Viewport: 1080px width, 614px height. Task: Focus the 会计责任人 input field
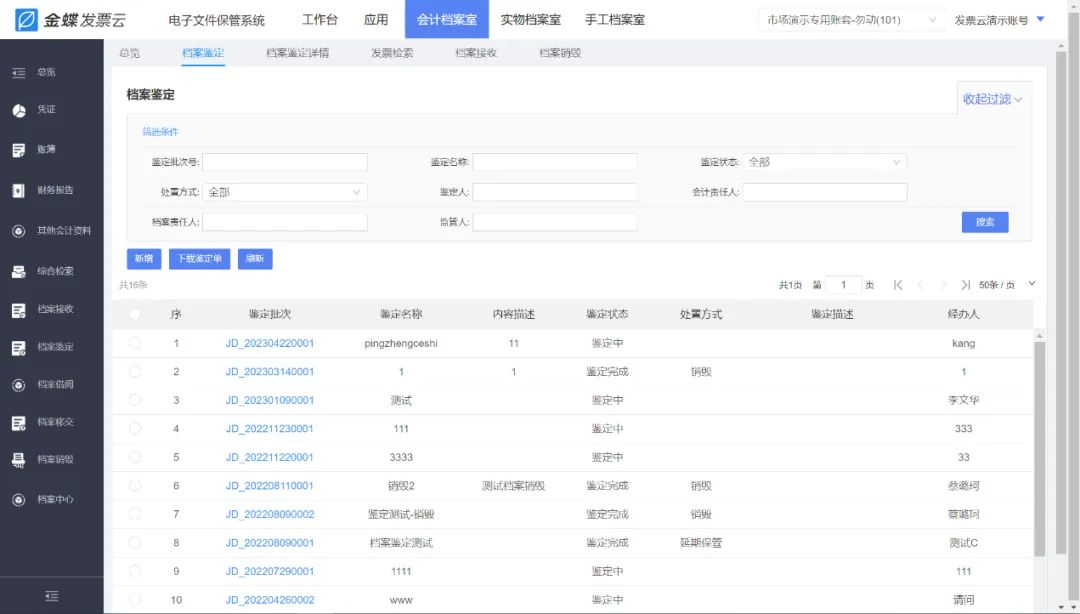click(824, 192)
